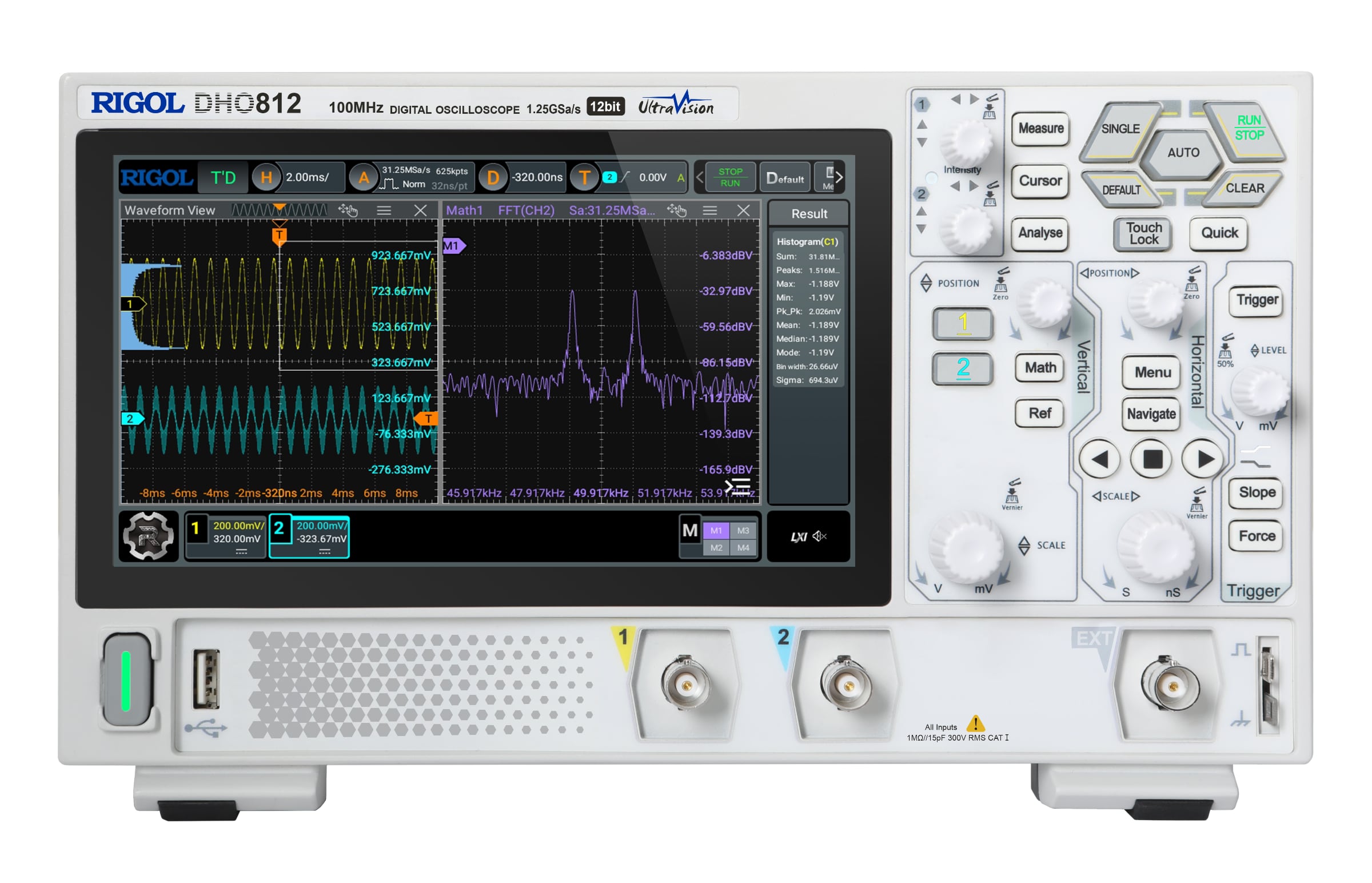1372x883 pixels.
Task: Toggle the on-screen STOP RUN button
Action: tap(730, 177)
